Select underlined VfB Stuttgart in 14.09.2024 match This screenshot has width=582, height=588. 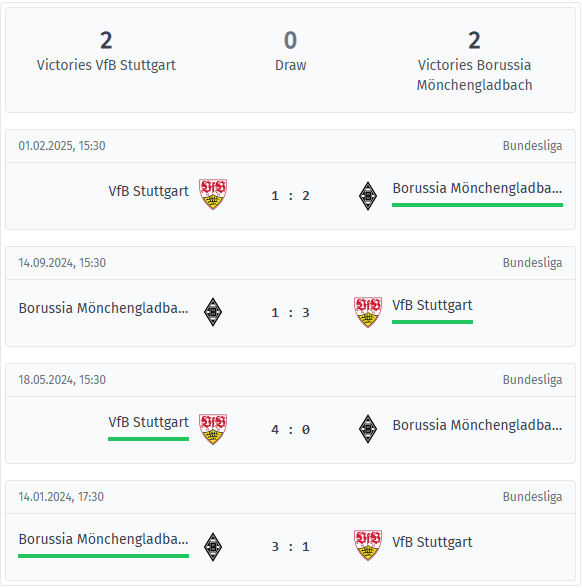click(432, 305)
